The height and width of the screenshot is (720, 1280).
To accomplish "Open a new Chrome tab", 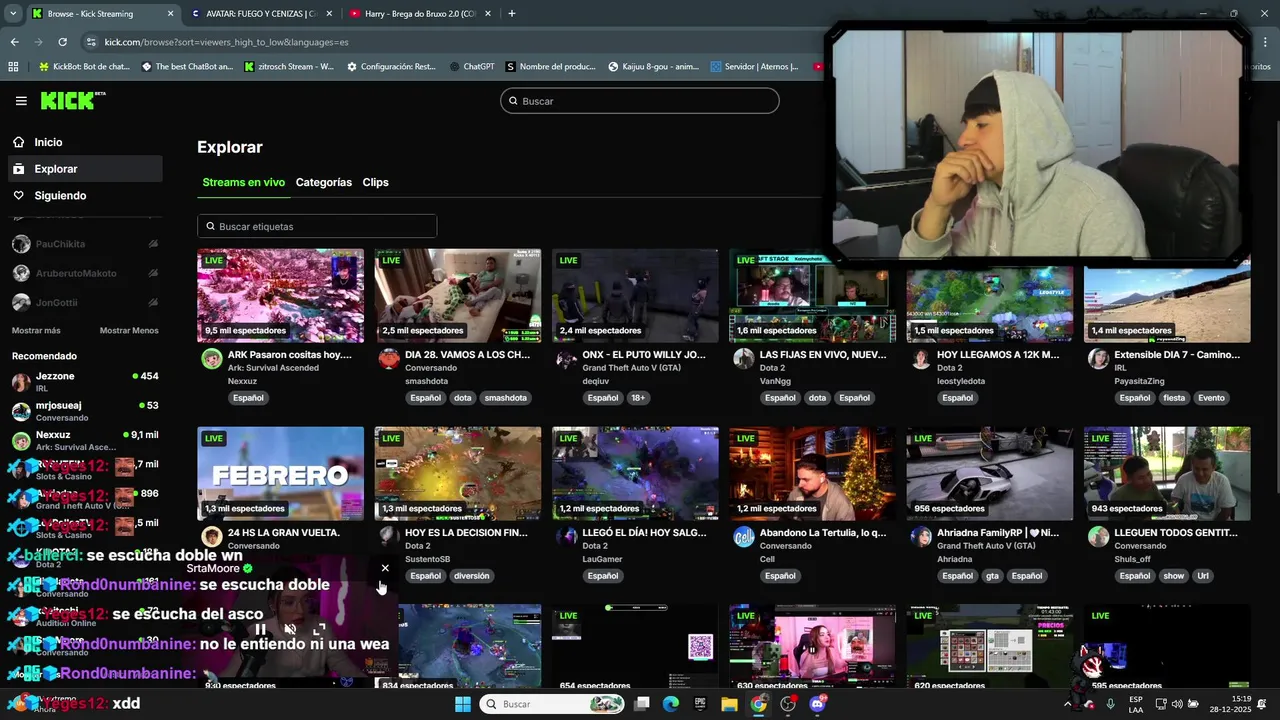I will tap(512, 14).
